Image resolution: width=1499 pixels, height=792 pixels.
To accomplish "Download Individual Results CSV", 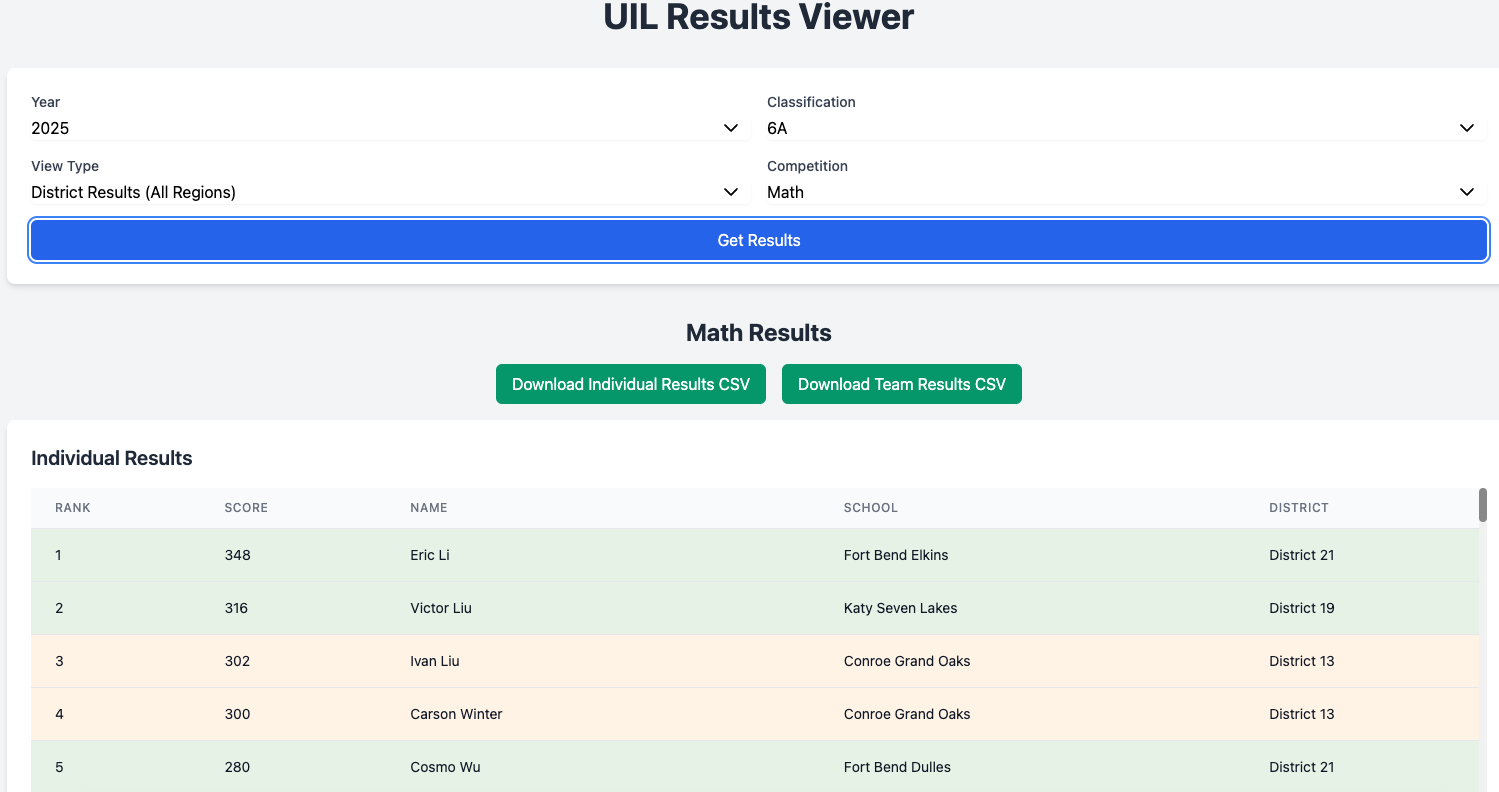I will coord(631,384).
